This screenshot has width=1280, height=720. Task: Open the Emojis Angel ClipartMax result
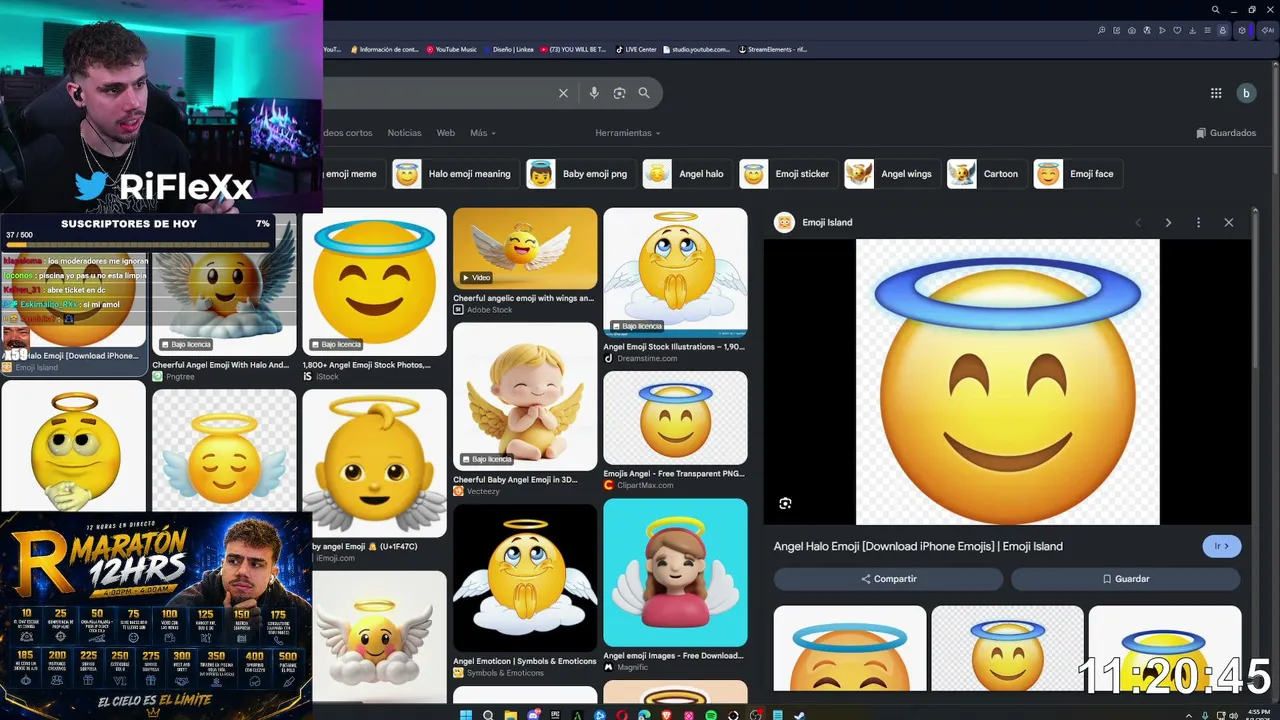coord(675,431)
